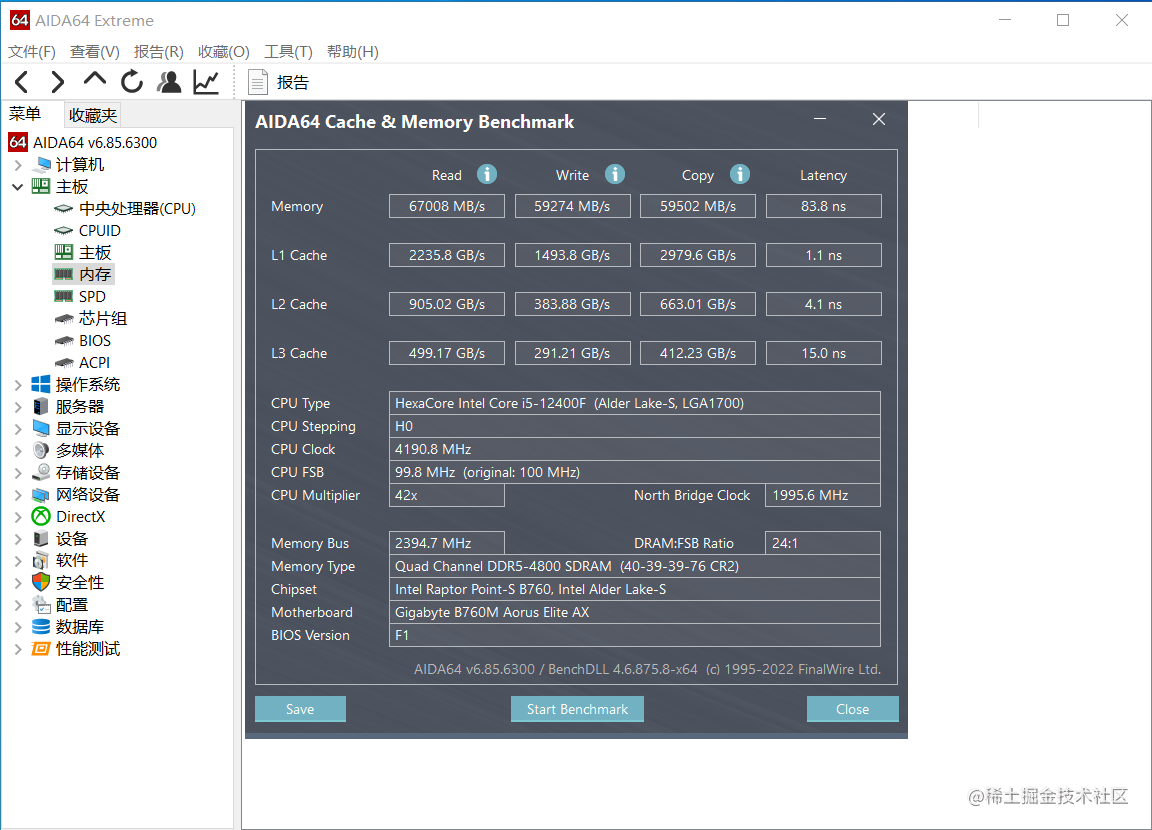Screen dimensions: 1152x830
Task: Switch to the 菜单 tab
Action: (25, 114)
